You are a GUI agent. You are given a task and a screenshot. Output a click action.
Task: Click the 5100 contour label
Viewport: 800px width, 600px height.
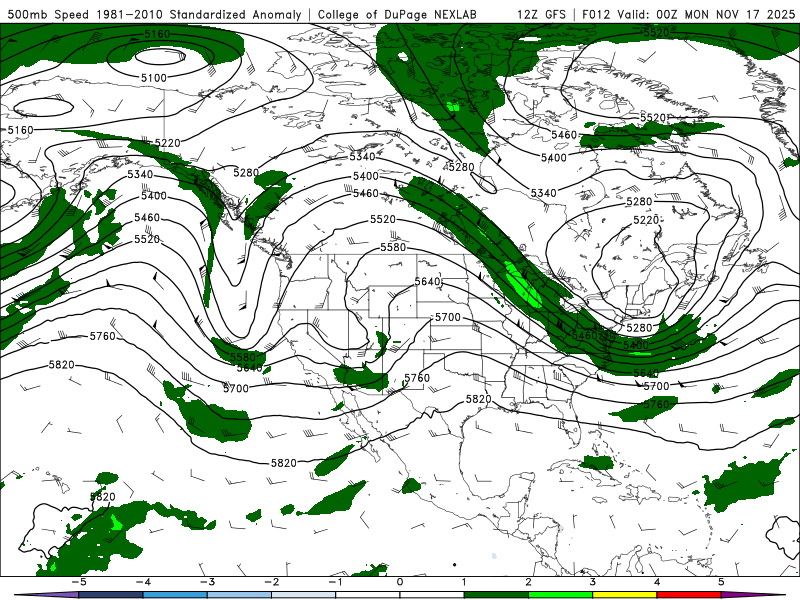[154, 78]
